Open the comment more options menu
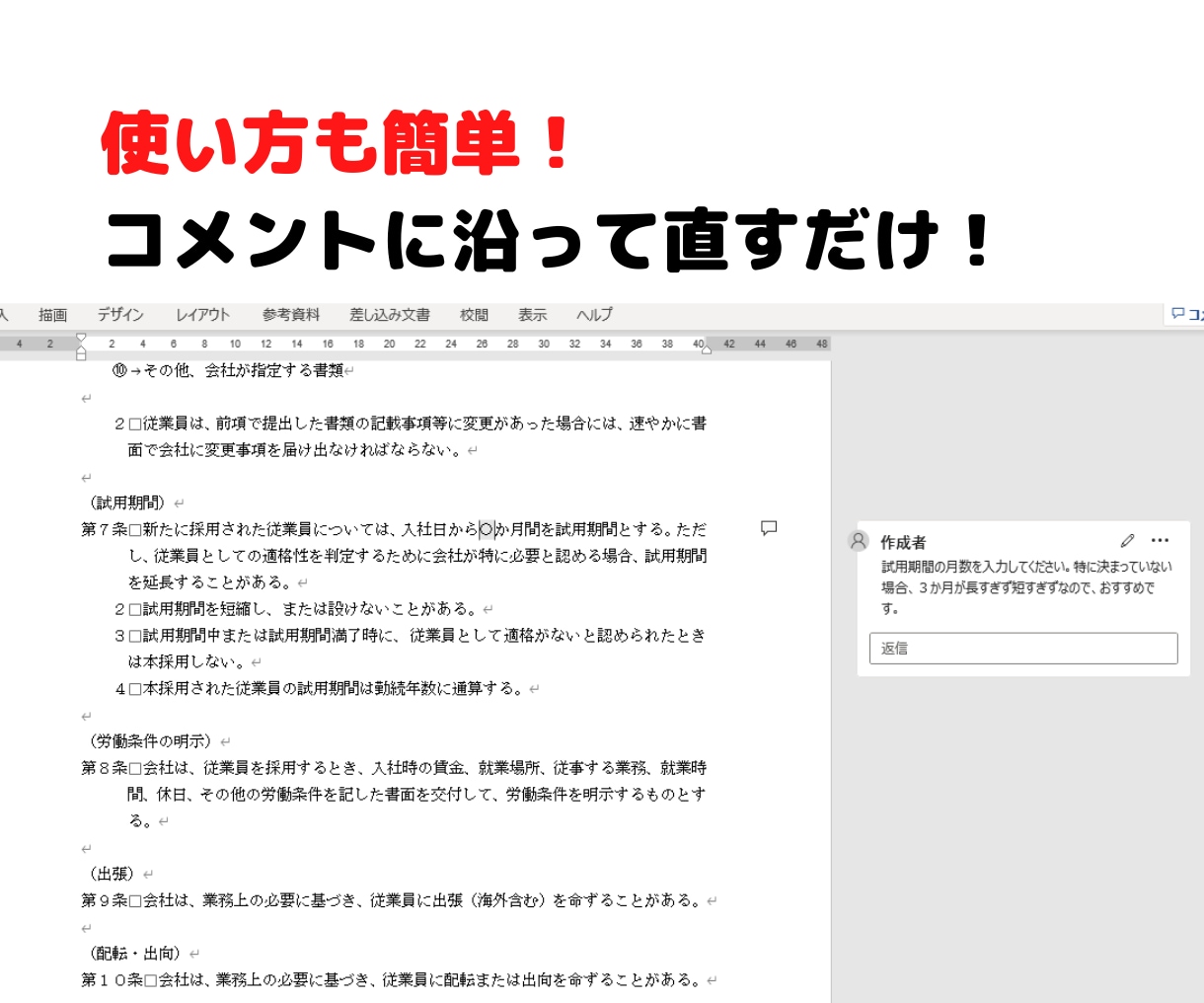The image size is (1204, 1003). [1160, 540]
